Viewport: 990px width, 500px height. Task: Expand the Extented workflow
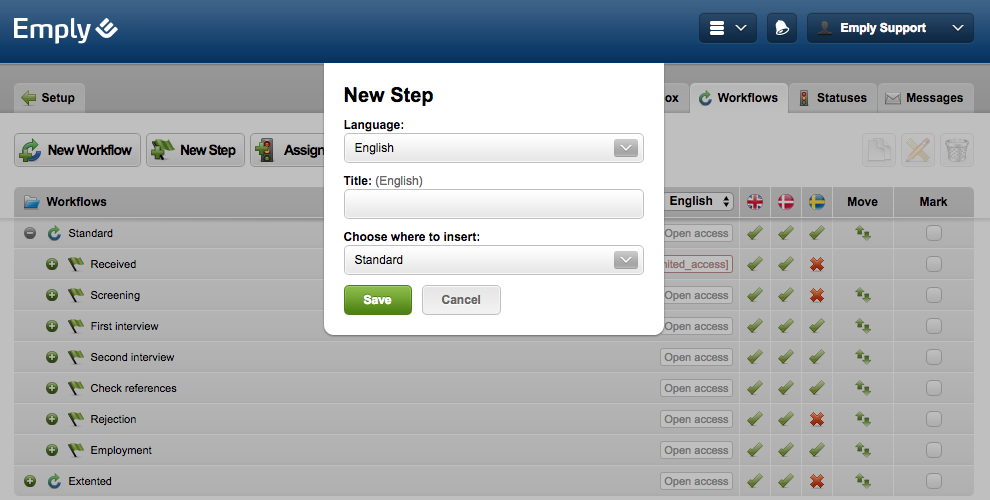click(x=30, y=481)
